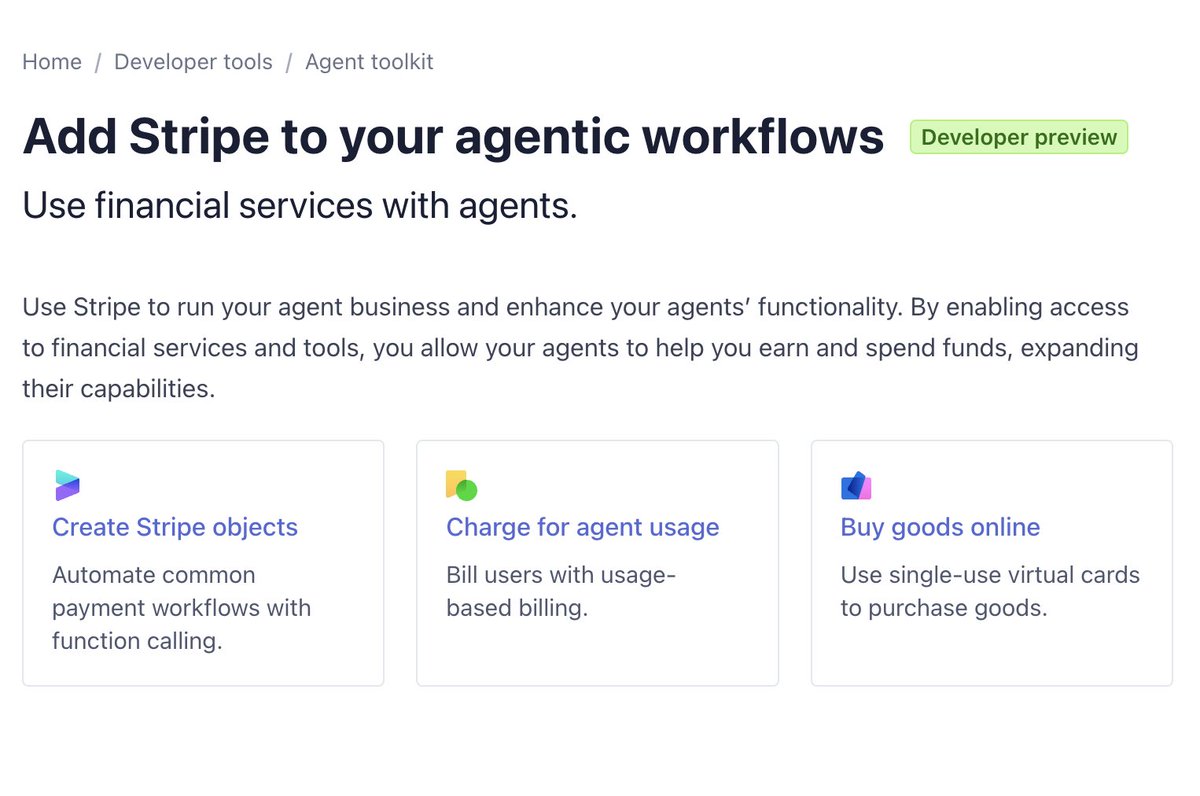The width and height of the screenshot is (1200, 796).
Task: Open Developer tools from the breadcrumb
Action: [x=193, y=62]
